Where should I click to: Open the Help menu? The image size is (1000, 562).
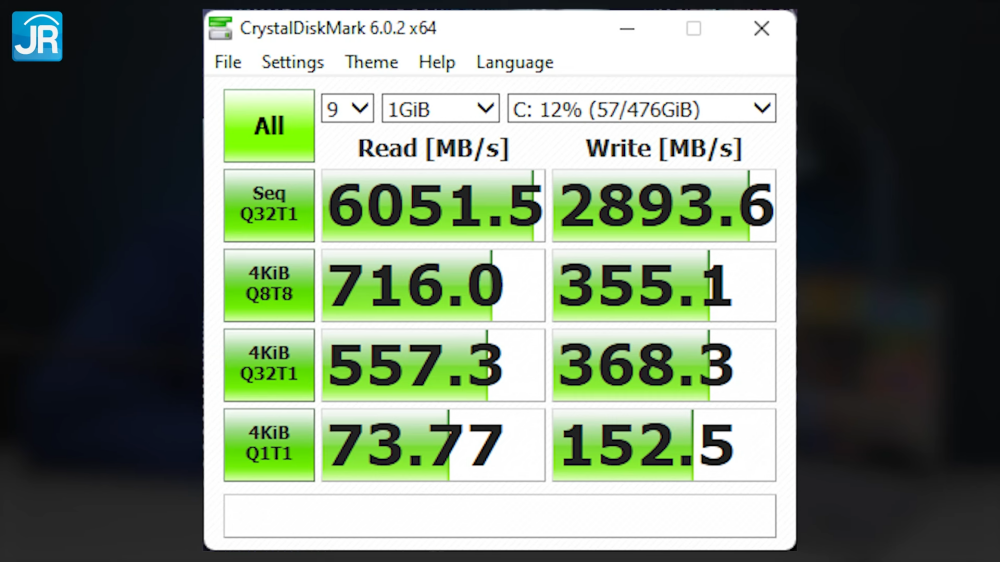tap(437, 63)
